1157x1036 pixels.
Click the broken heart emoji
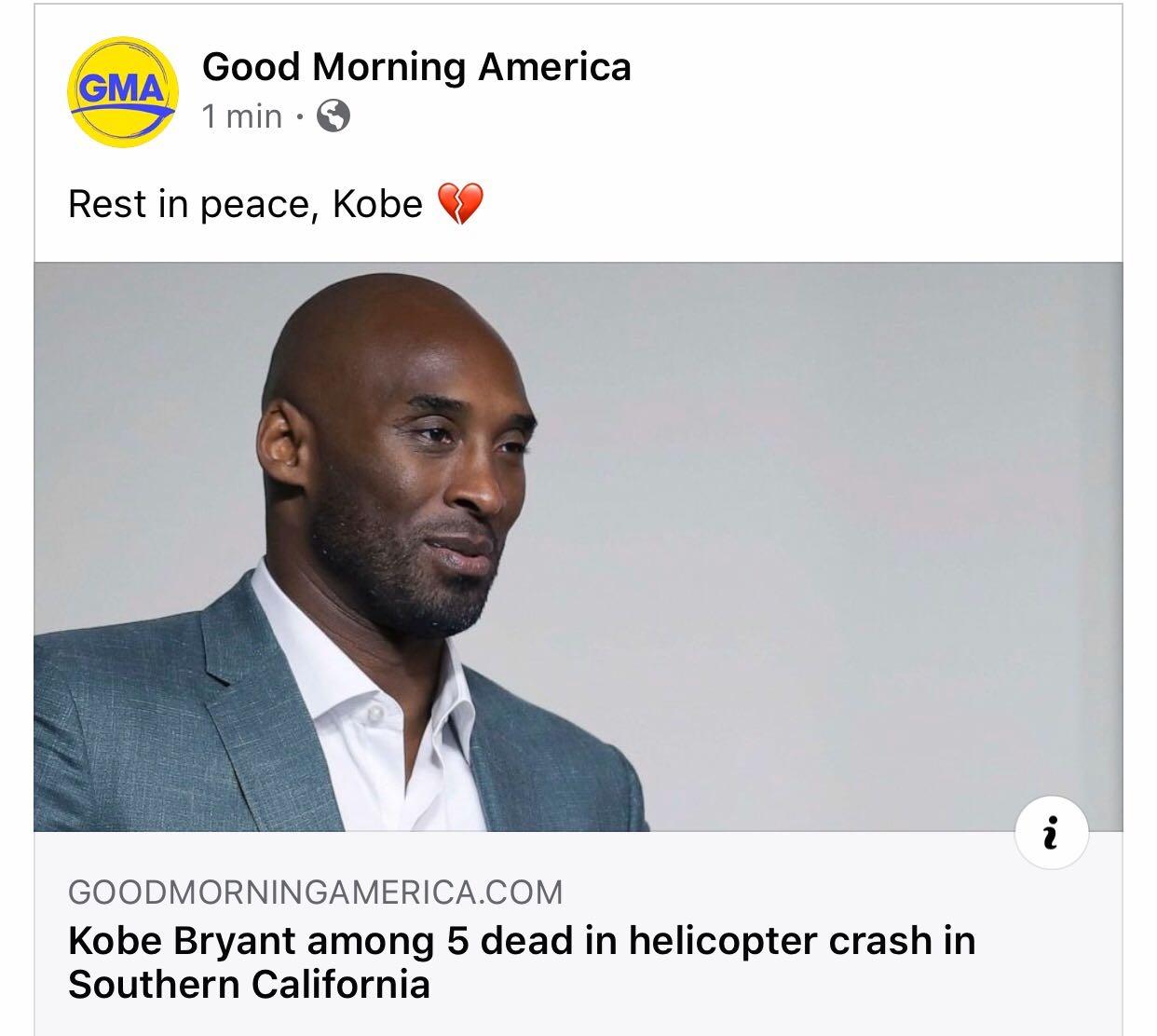pos(460,204)
